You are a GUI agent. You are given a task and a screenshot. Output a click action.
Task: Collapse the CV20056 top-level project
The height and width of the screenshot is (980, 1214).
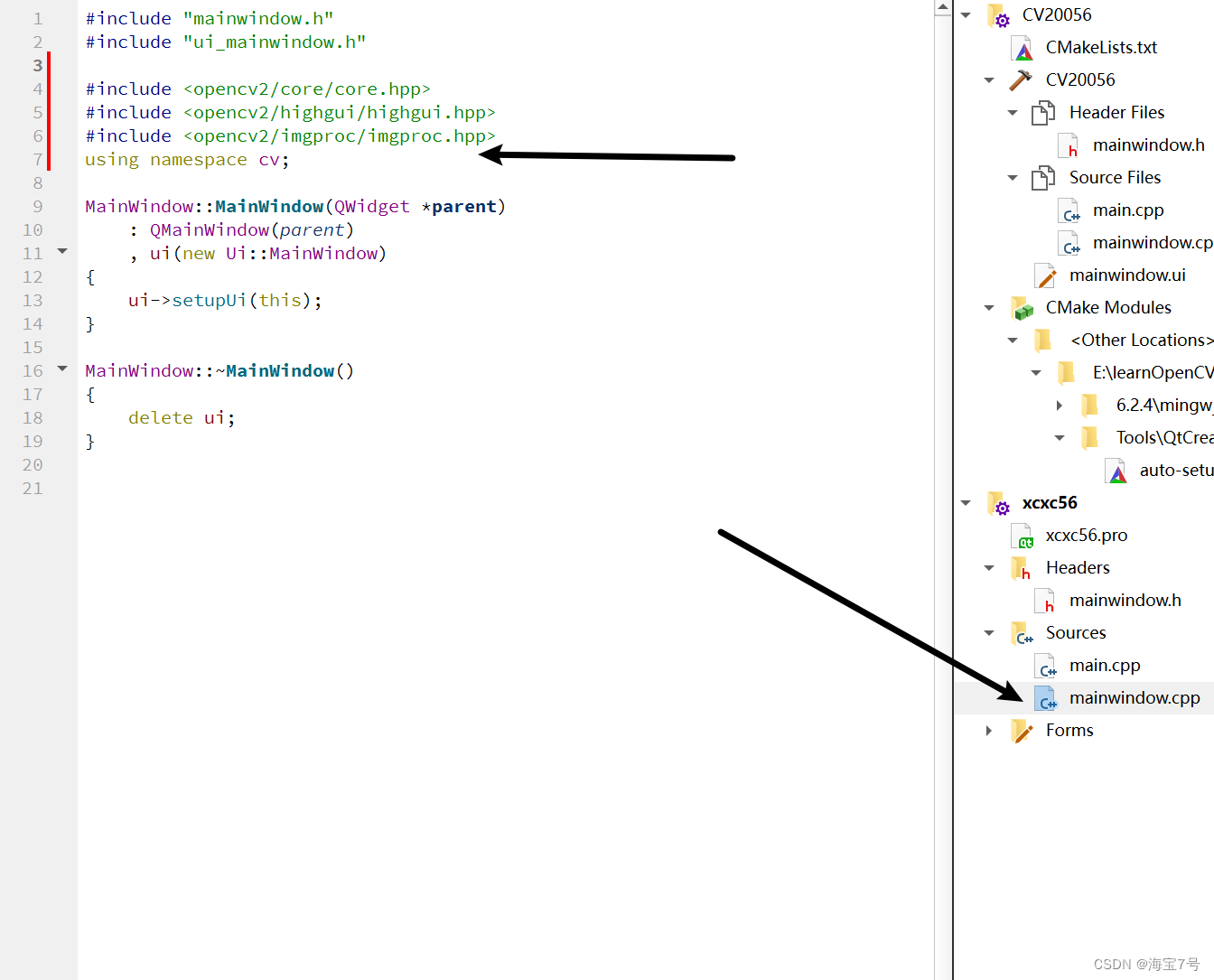tap(966, 15)
